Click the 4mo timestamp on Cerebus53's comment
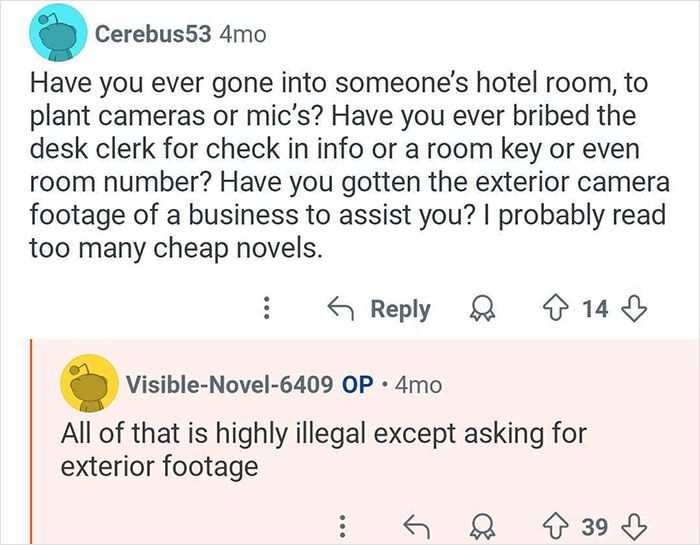The width and height of the screenshot is (700, 545). [242, 33]
